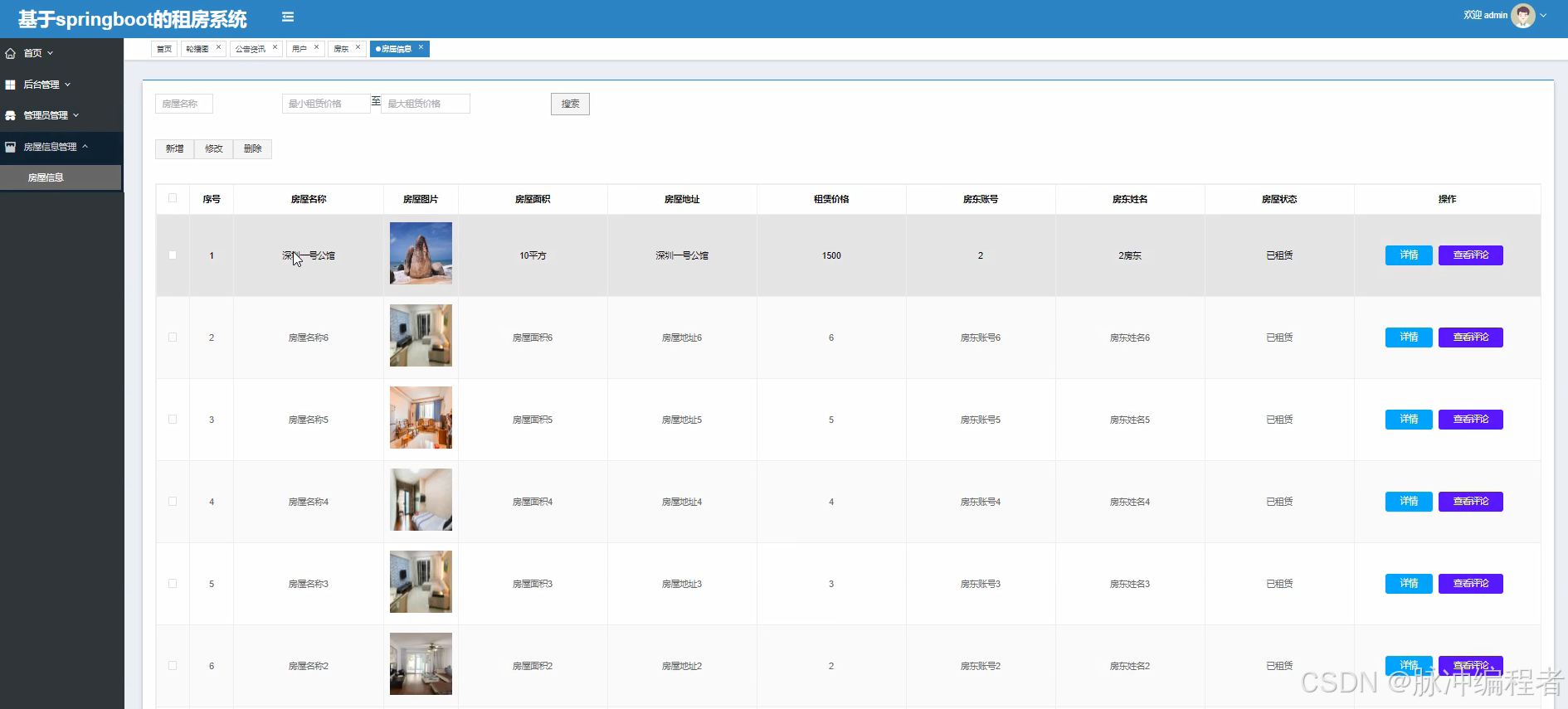Toggle the sidebar with the hamburger icon
This screenshot has height=709, width=1568.
coord(288,17)
